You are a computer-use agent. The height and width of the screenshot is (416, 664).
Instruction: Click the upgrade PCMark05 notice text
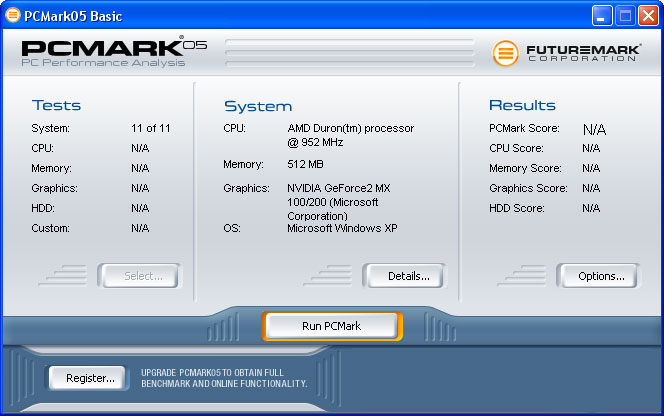pos(224,377)
